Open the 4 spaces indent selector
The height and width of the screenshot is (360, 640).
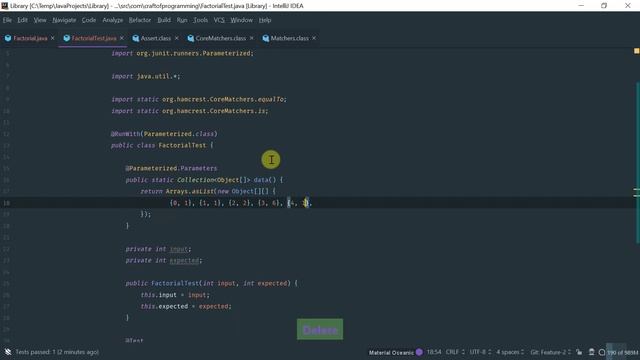point(510,352)
